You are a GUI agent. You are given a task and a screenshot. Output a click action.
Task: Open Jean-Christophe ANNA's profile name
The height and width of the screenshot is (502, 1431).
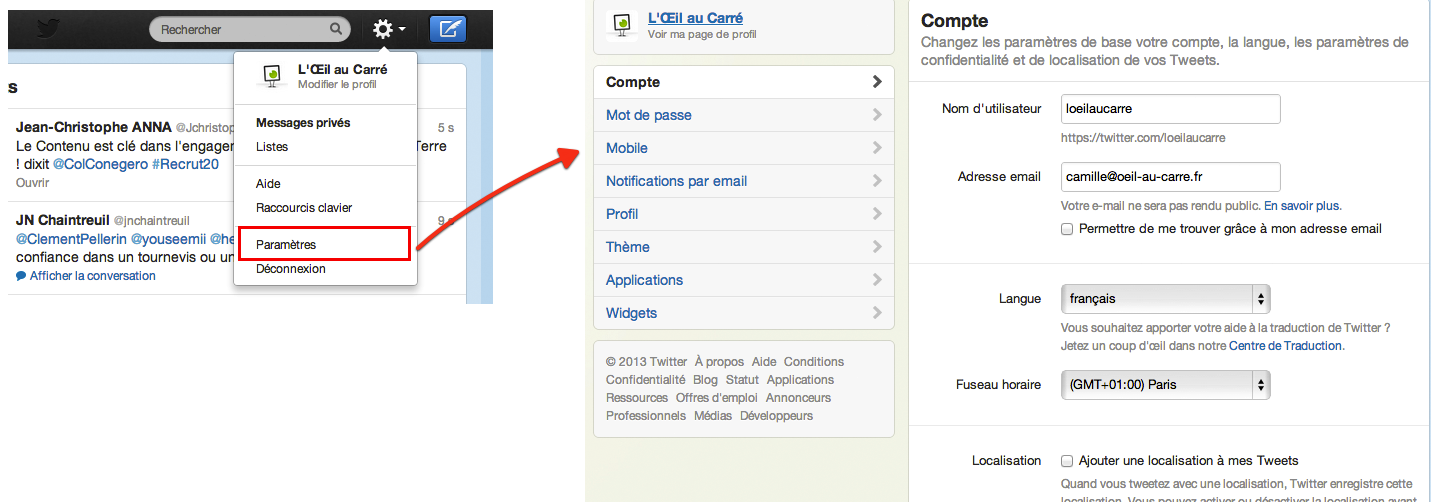click(94, 127)
